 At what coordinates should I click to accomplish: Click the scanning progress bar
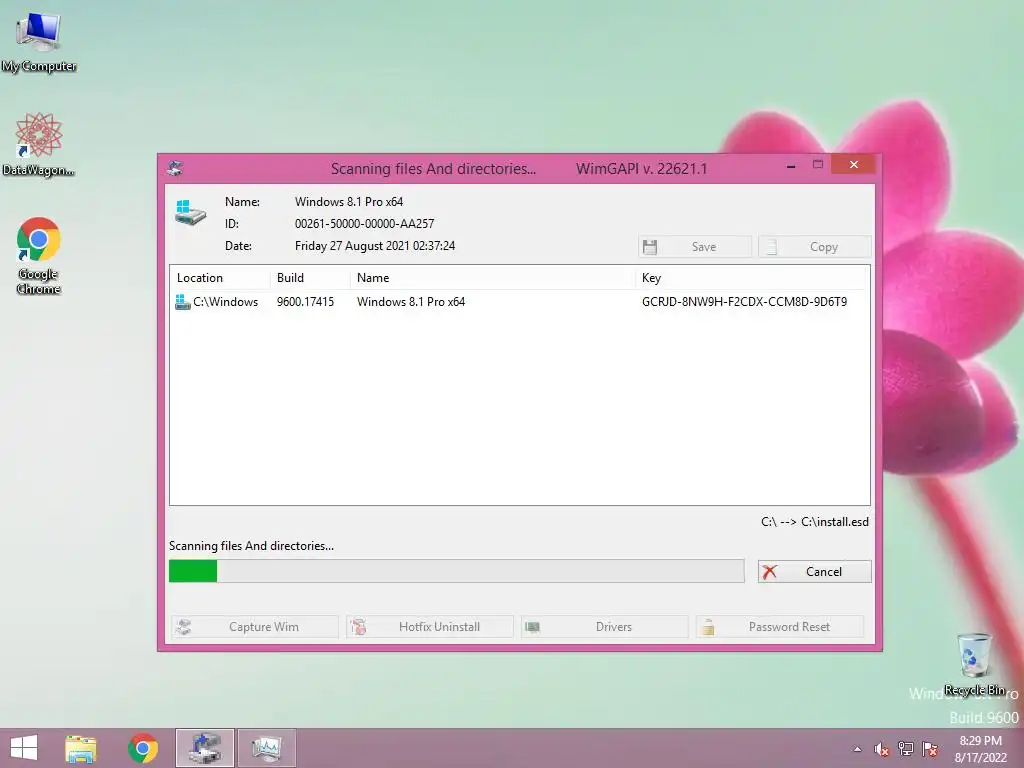(x=456, y=571)
